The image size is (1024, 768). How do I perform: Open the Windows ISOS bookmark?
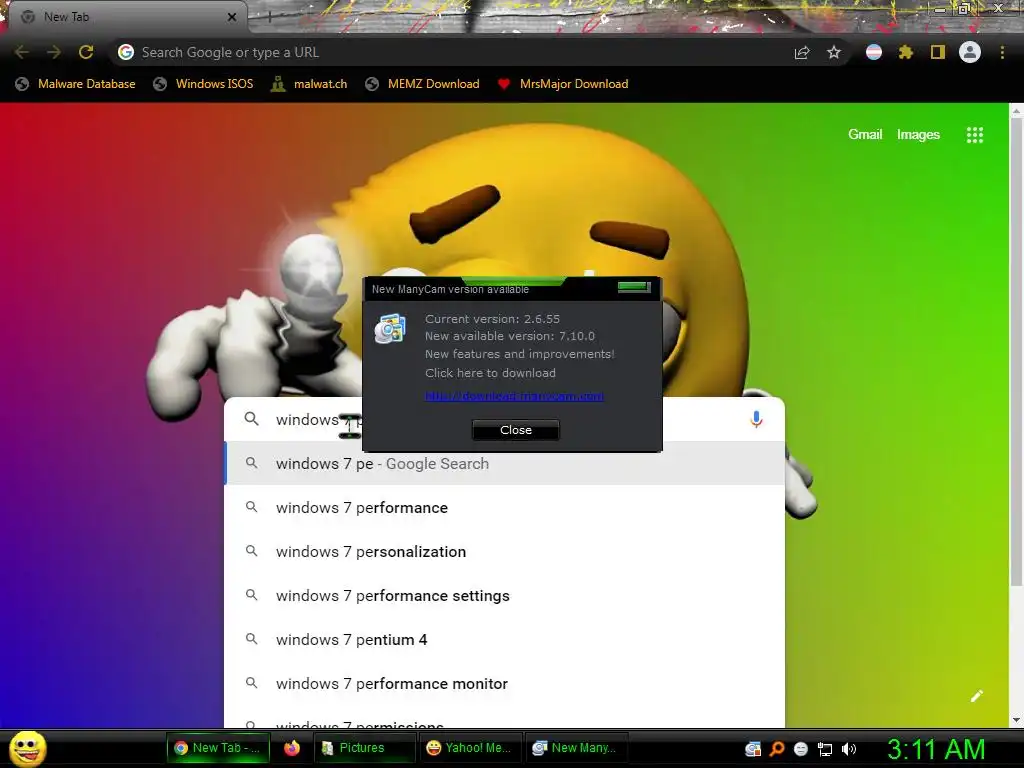pyautogui.click(x=204, y=84)
